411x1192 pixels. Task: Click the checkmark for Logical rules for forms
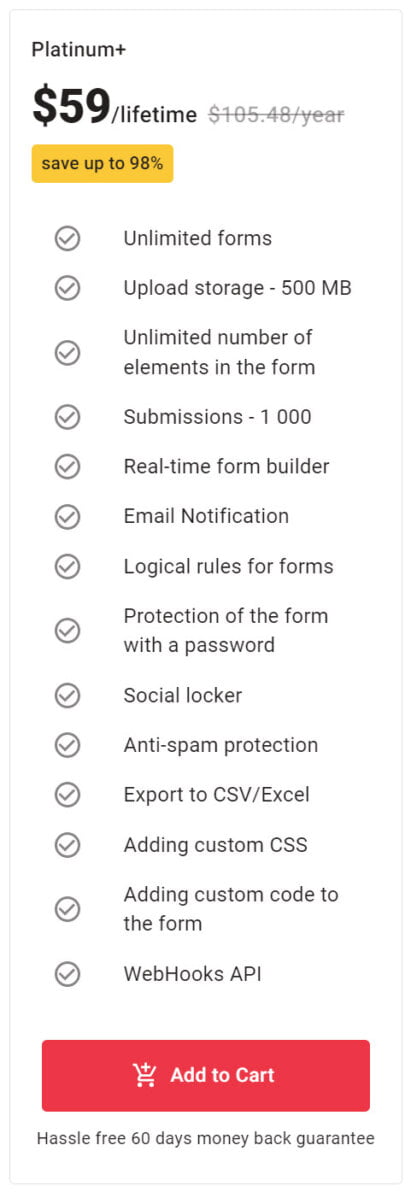[68, 566]
